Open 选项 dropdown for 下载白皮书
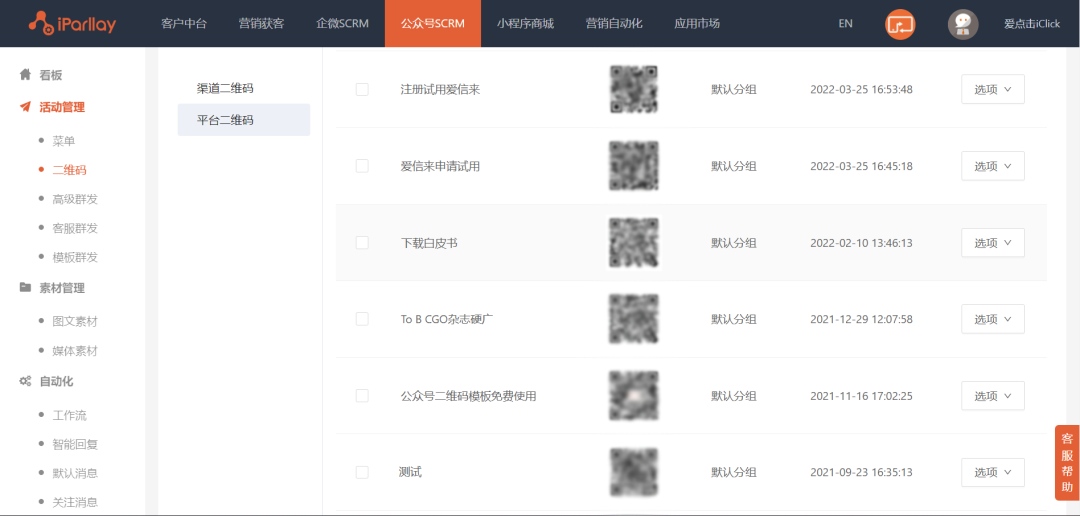This screenshot has width=1080, height=516. pos(993,242)
